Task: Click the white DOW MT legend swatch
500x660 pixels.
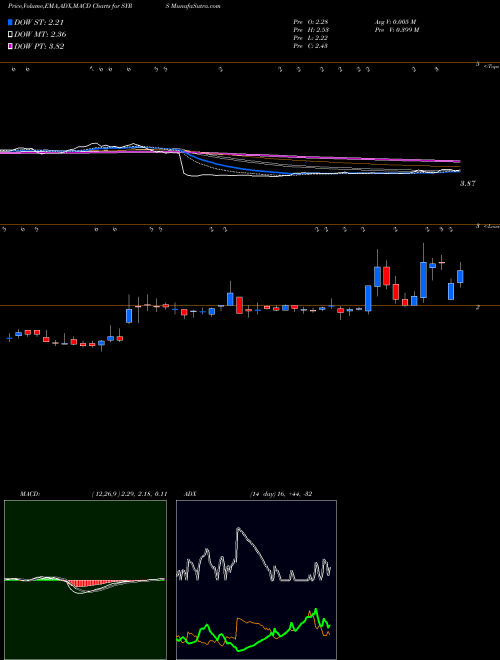Action: (x=10, y=35)
